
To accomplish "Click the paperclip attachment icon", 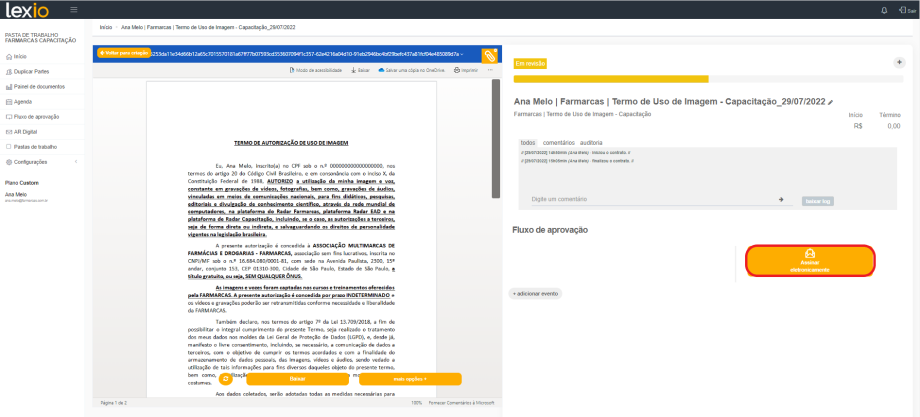I will coord(490,56).
